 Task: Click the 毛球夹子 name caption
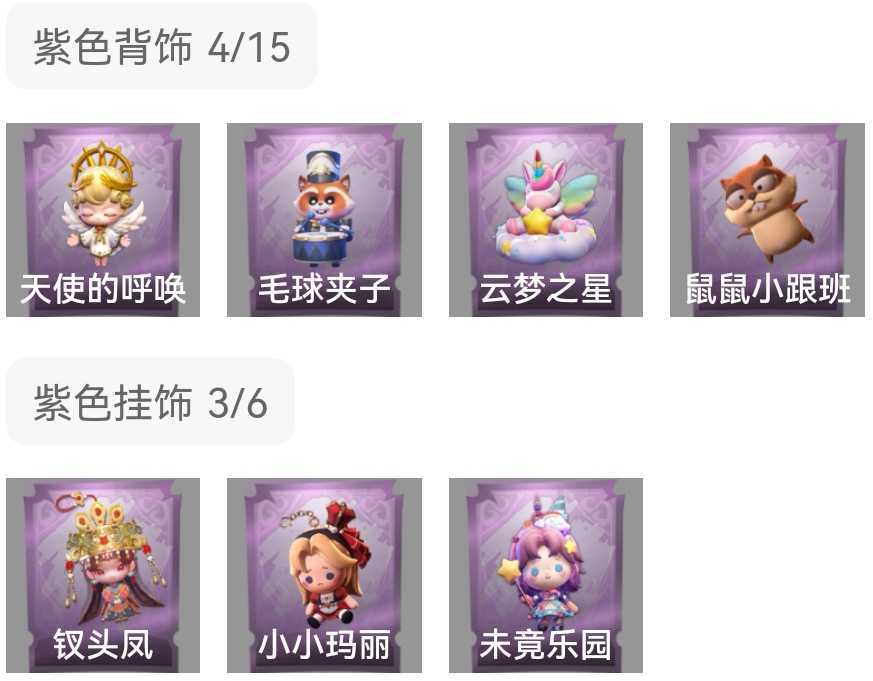(325, 288)
